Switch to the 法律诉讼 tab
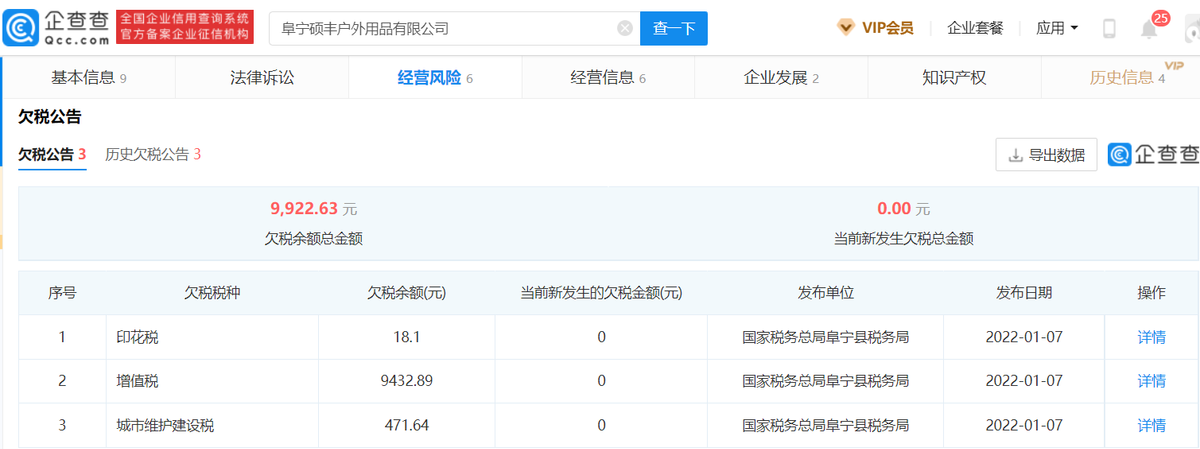1200x449 pixels. (262, 77)
